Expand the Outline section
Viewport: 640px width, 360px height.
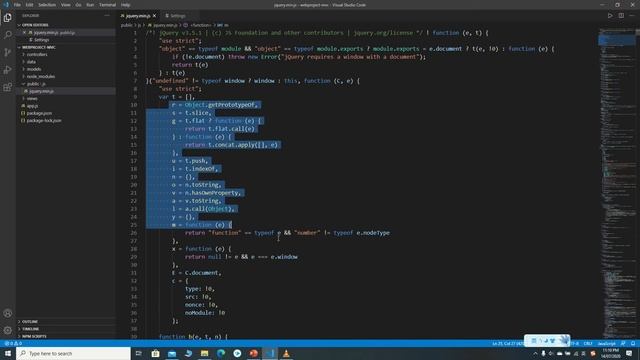pos(30,322)
